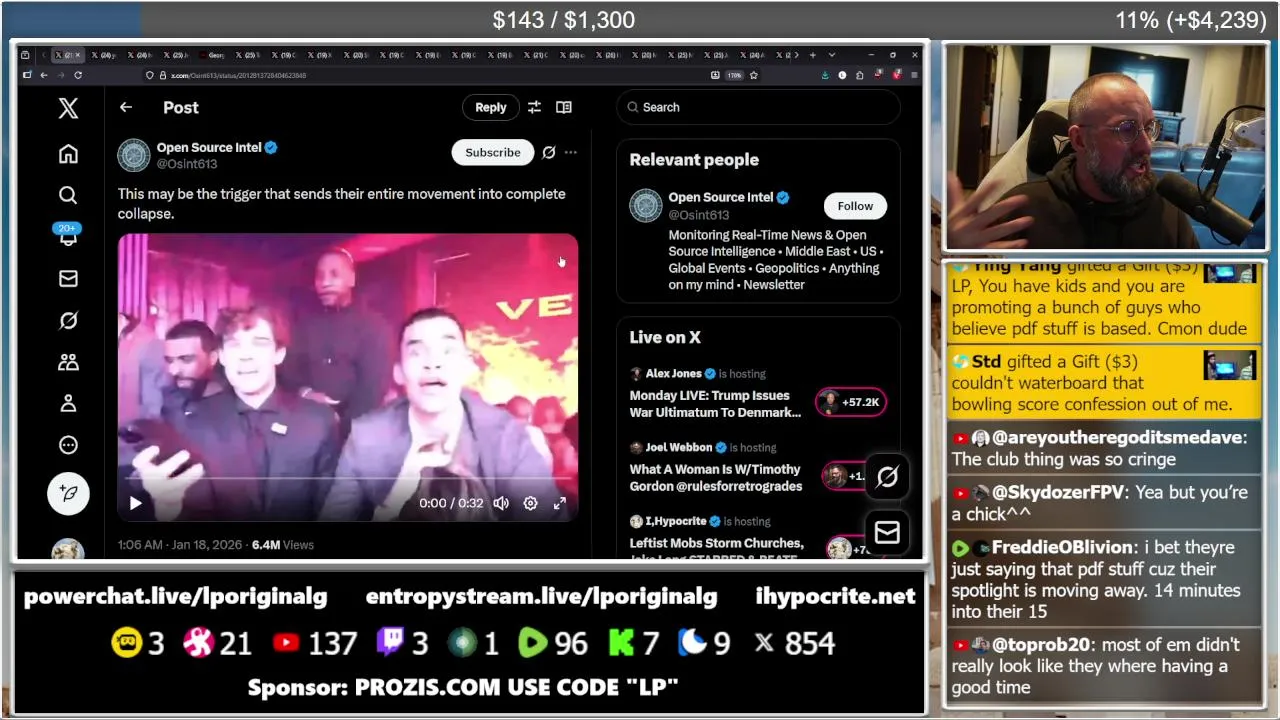Click the Open Source Intel bio text
The image size is (1280, 720).
click(x=775, y=260)
